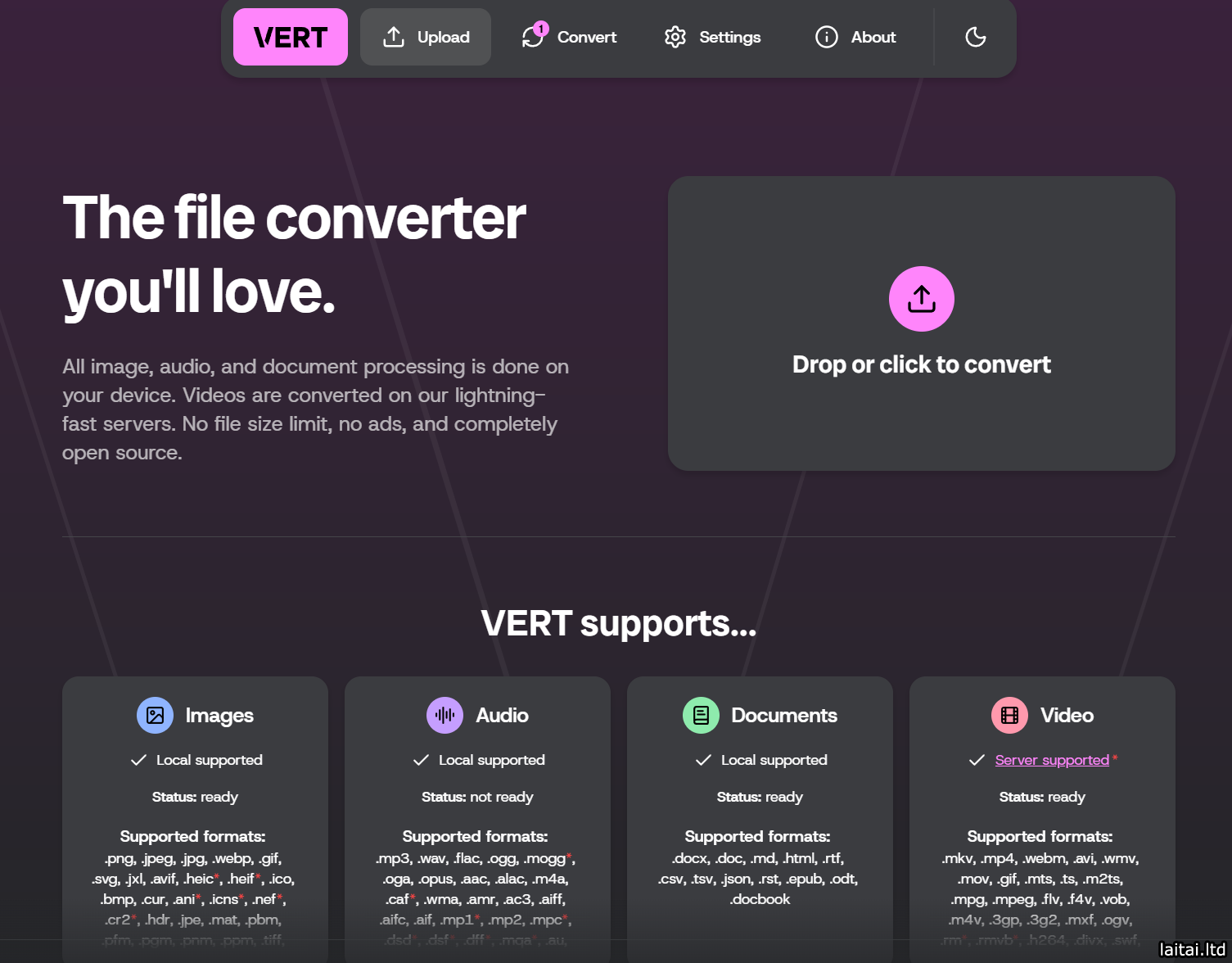This screenshot has height=963, width=1232.
Task: Click the Video card heading
Action: point(1067,715)
